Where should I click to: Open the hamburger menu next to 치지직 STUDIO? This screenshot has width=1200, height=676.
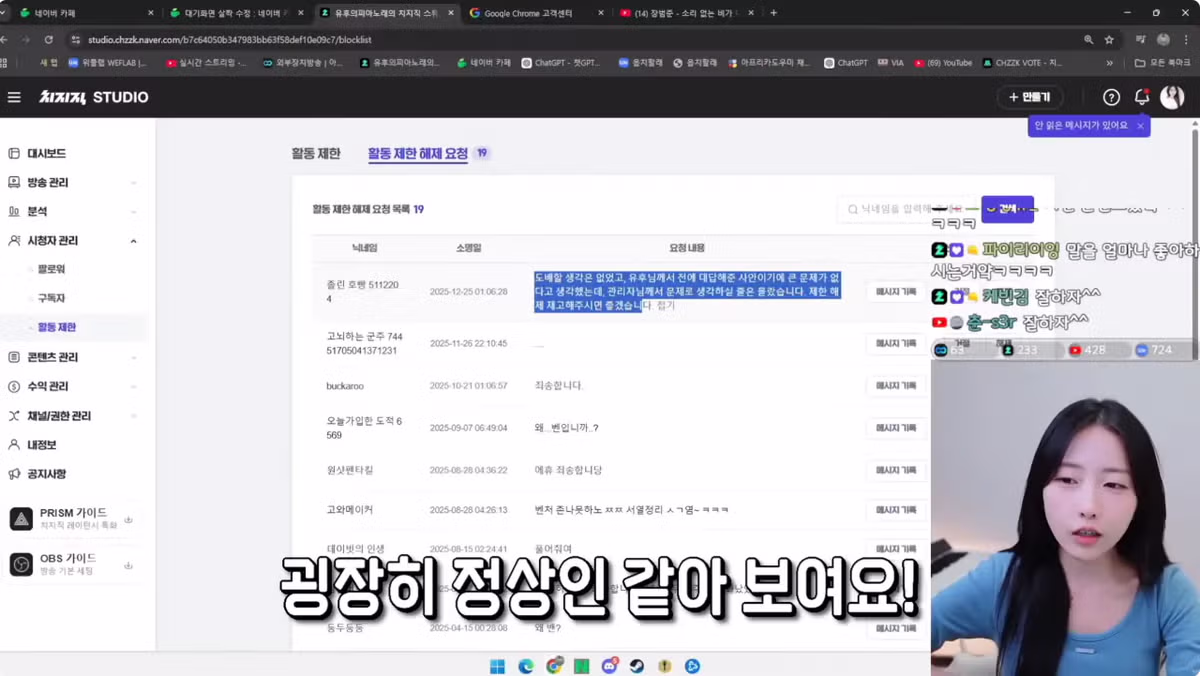pyautogui.click(x=14, y=97)
